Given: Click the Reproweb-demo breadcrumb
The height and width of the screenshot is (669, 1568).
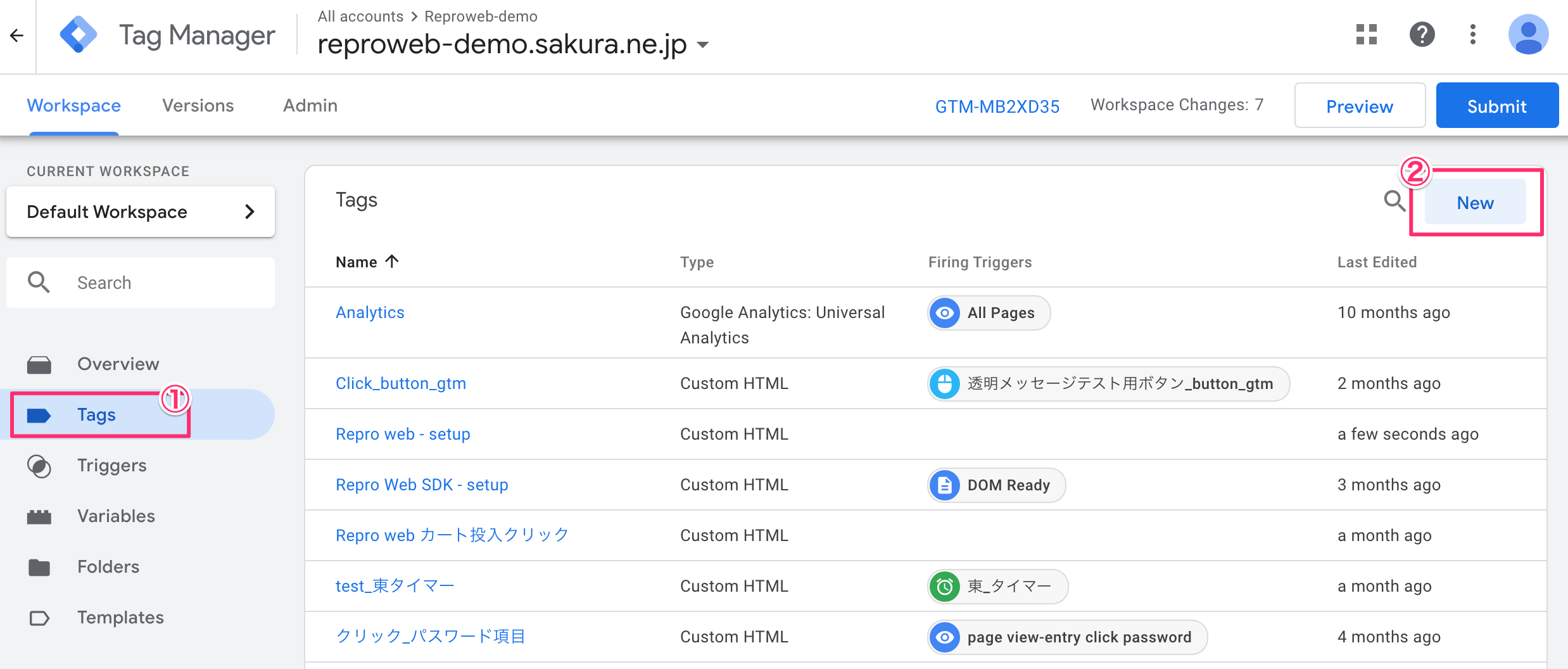Looking at the screenshot, I should click(x=481, y=16).
